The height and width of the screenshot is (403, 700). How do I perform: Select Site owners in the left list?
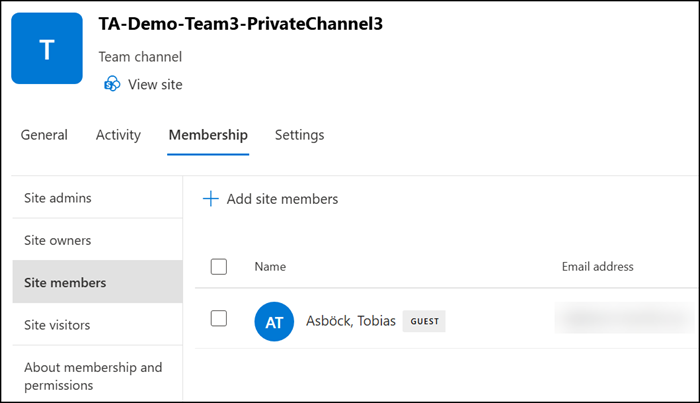(x=97, y=240)
